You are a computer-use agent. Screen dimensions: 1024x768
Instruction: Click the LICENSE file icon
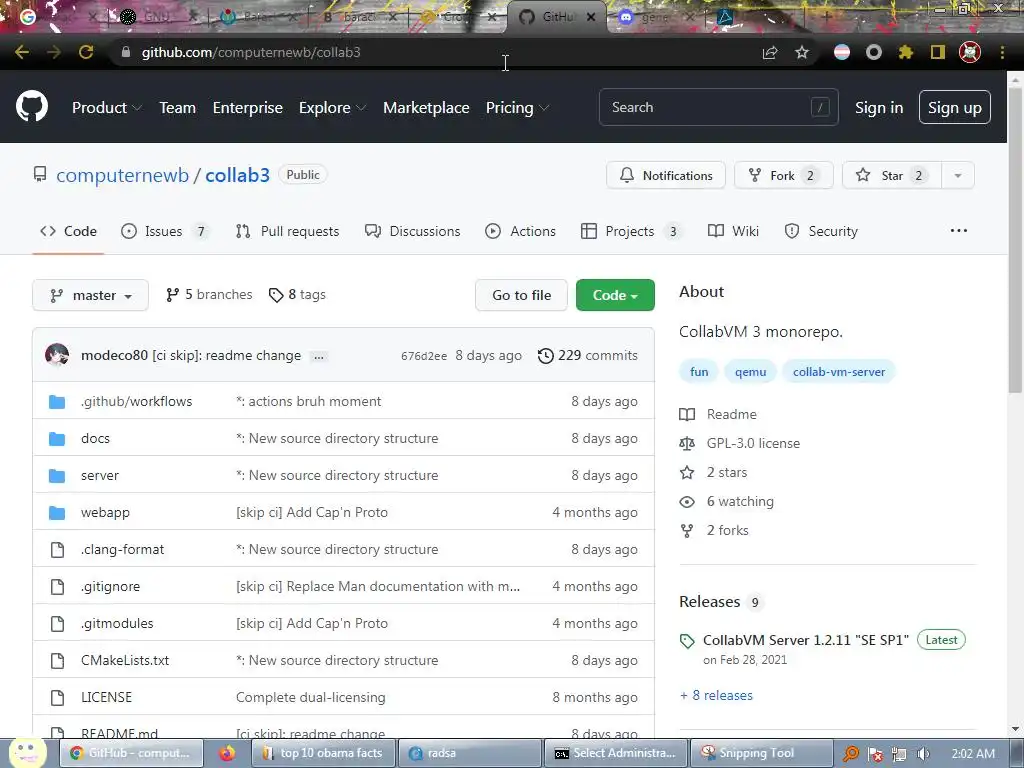coord(57,697)
